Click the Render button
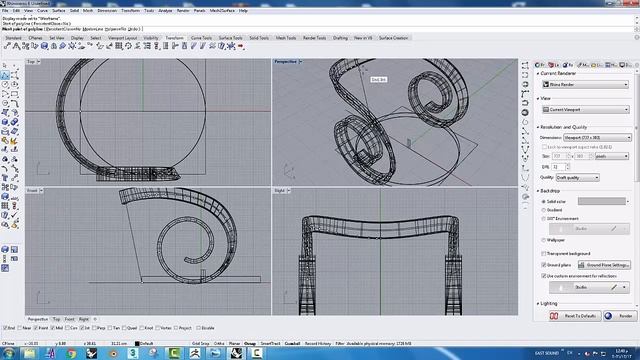The image size is (640, 360). 620,316
